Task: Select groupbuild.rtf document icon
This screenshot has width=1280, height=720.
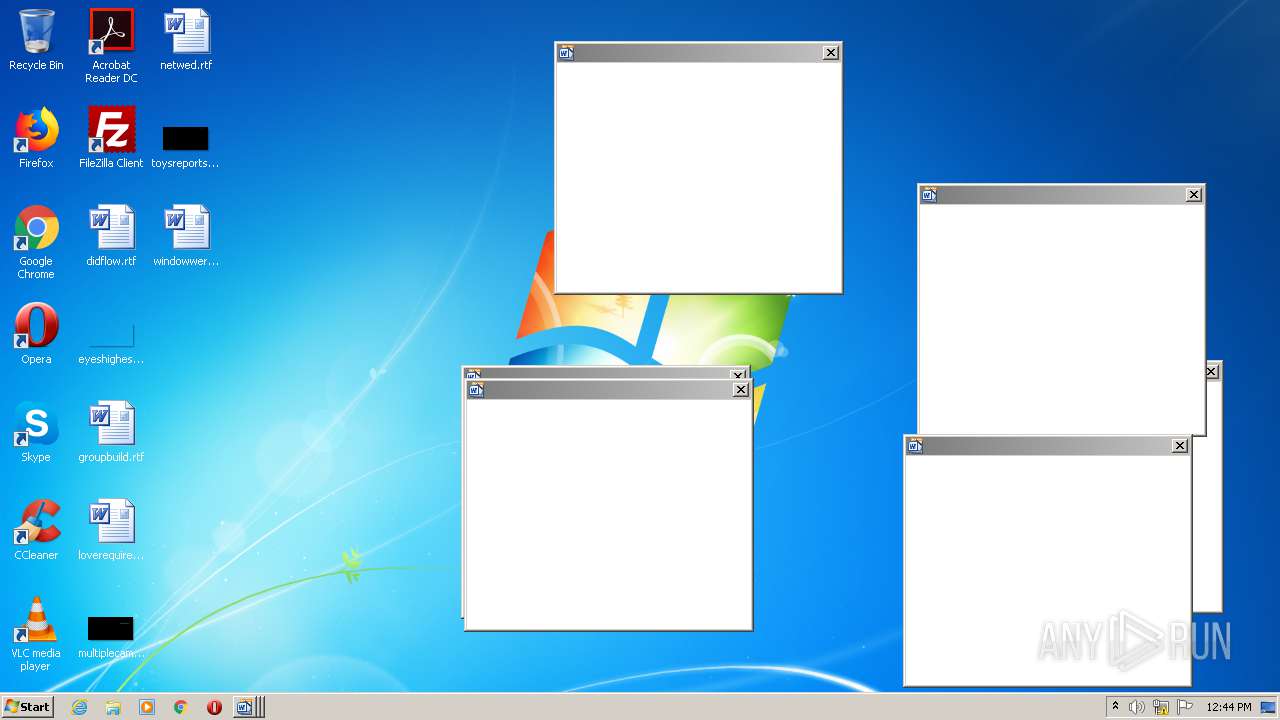Action: coord(111,432)
